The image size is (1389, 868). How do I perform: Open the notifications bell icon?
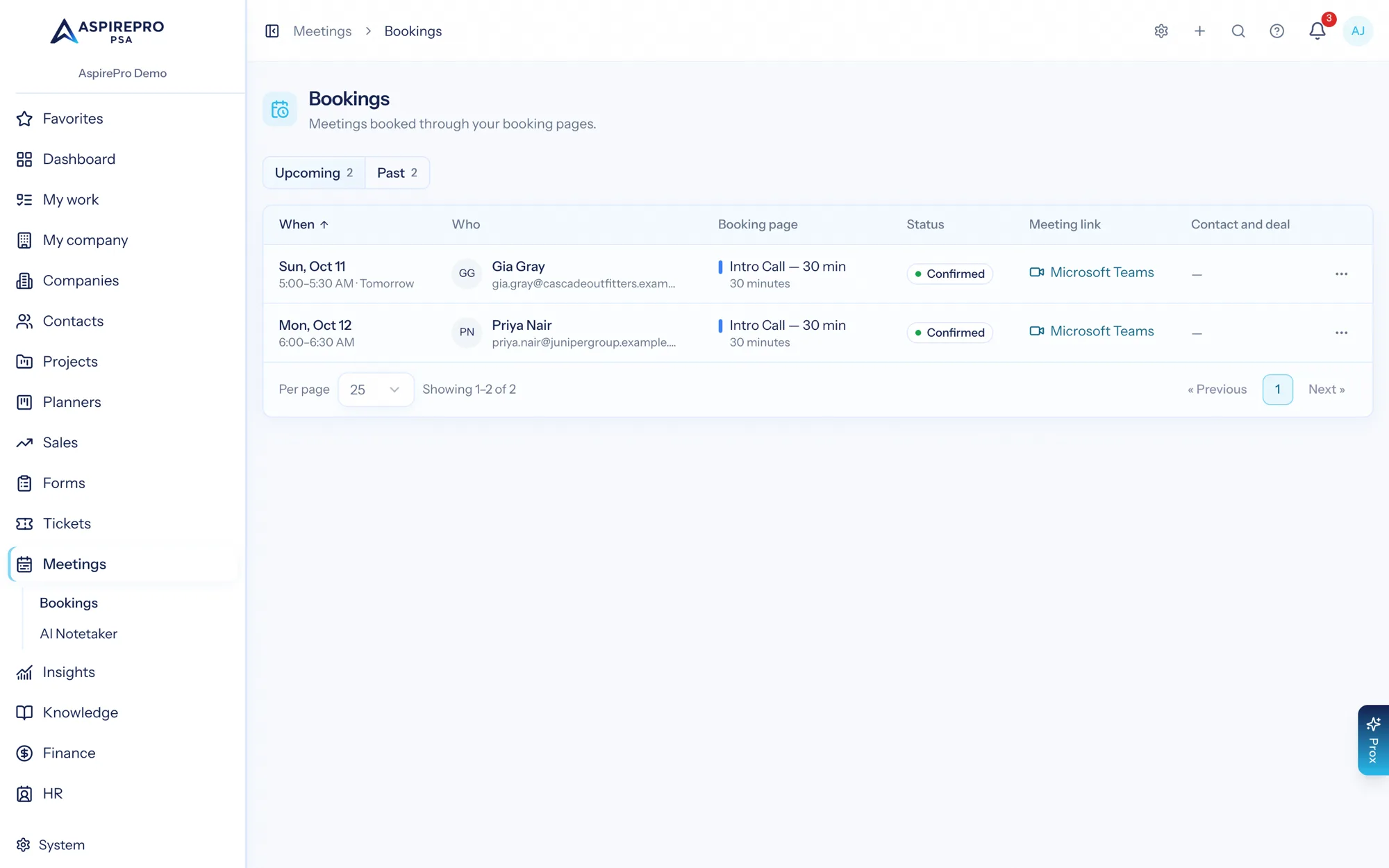click(x=1317, y=31)
